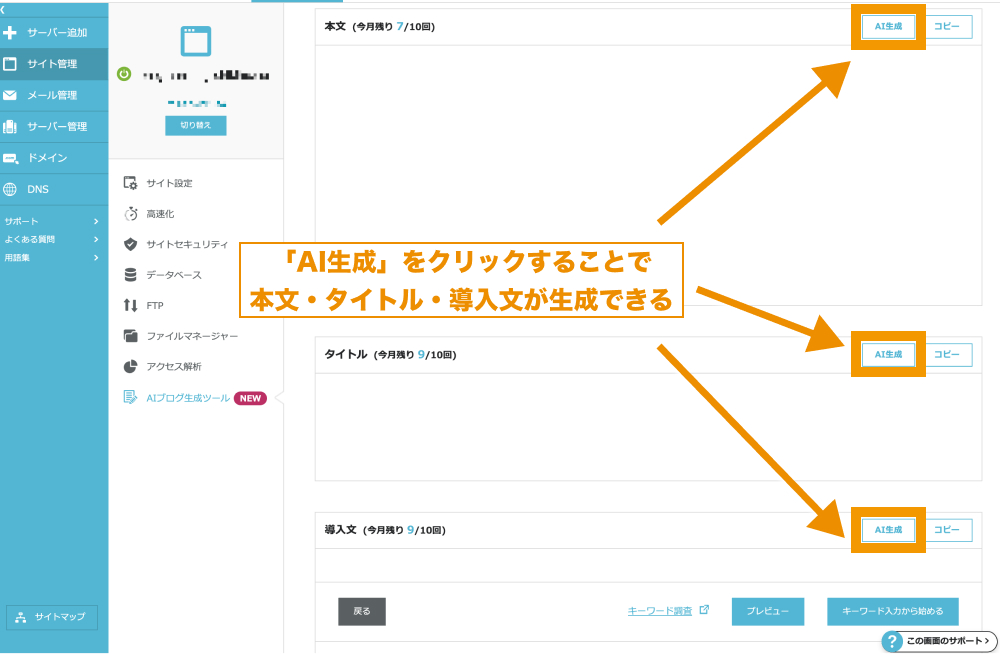Click the plus icon for サーバー追加
Screen dimensions: 1000x654
[10, 33]
